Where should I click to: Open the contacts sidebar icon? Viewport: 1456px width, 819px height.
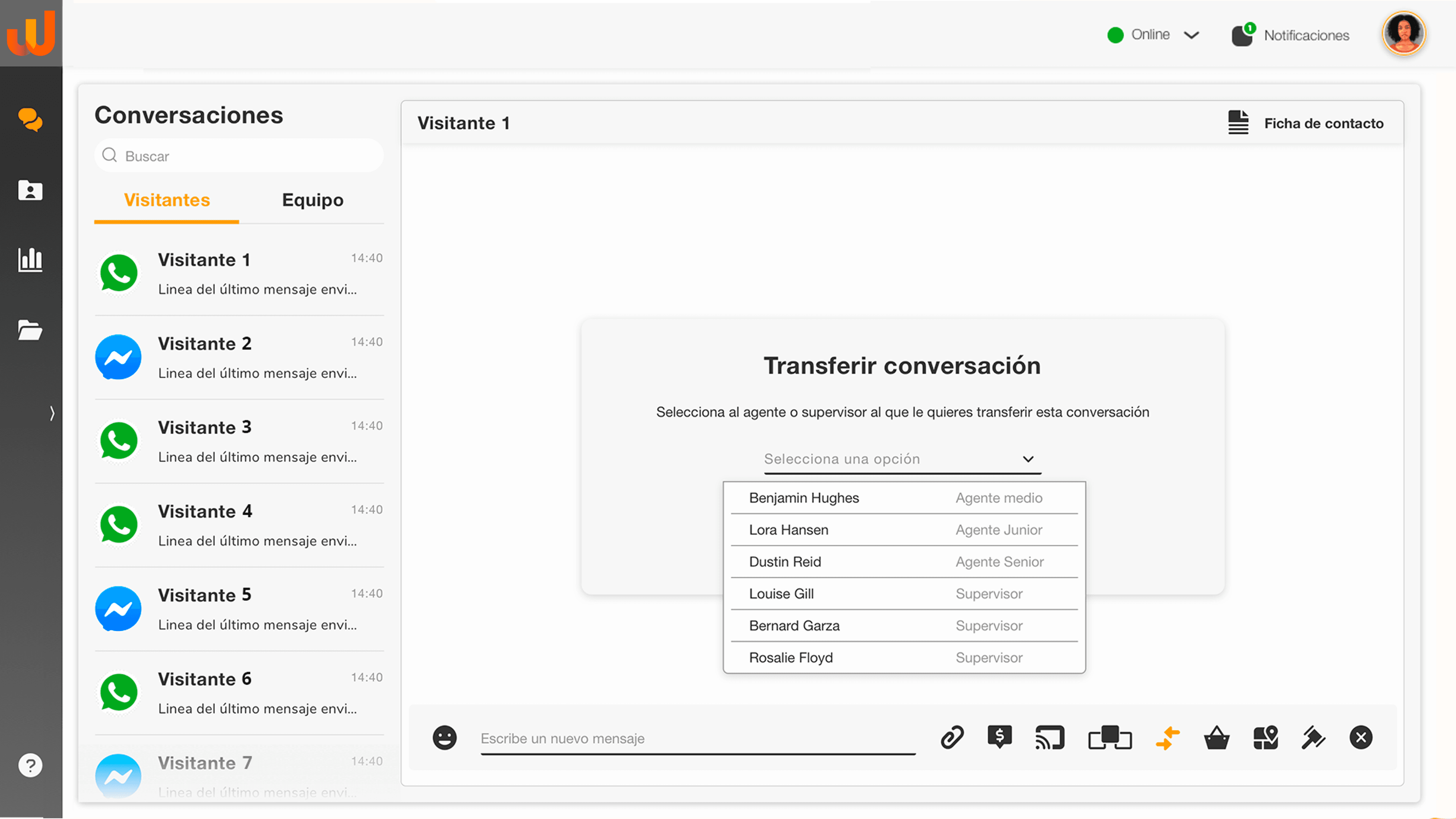(x=30, y=190)
